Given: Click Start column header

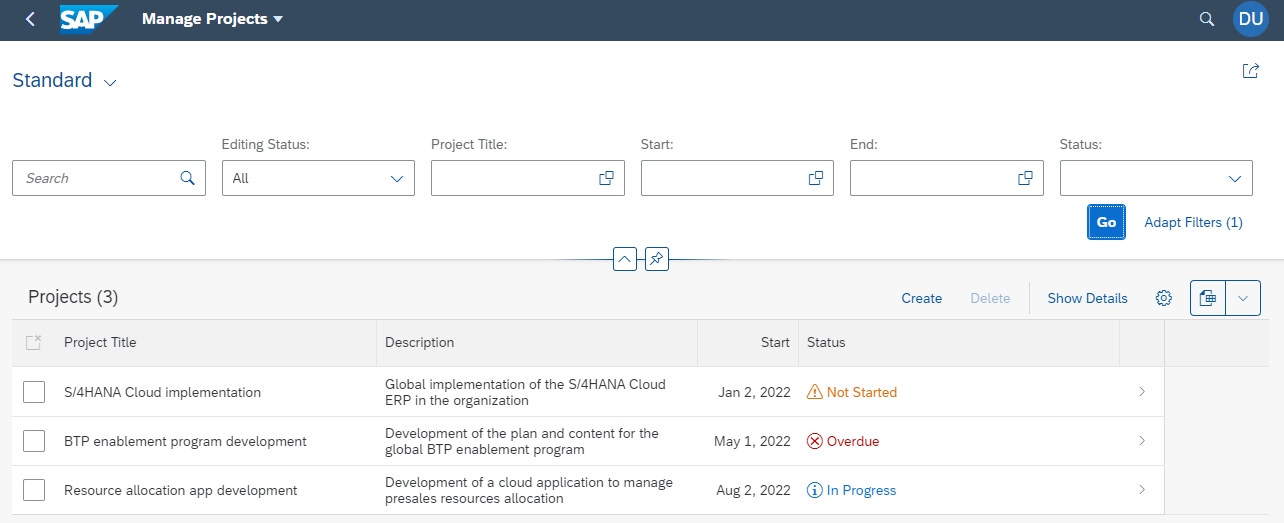Looking at the screenshot, I should click(775, 342).
